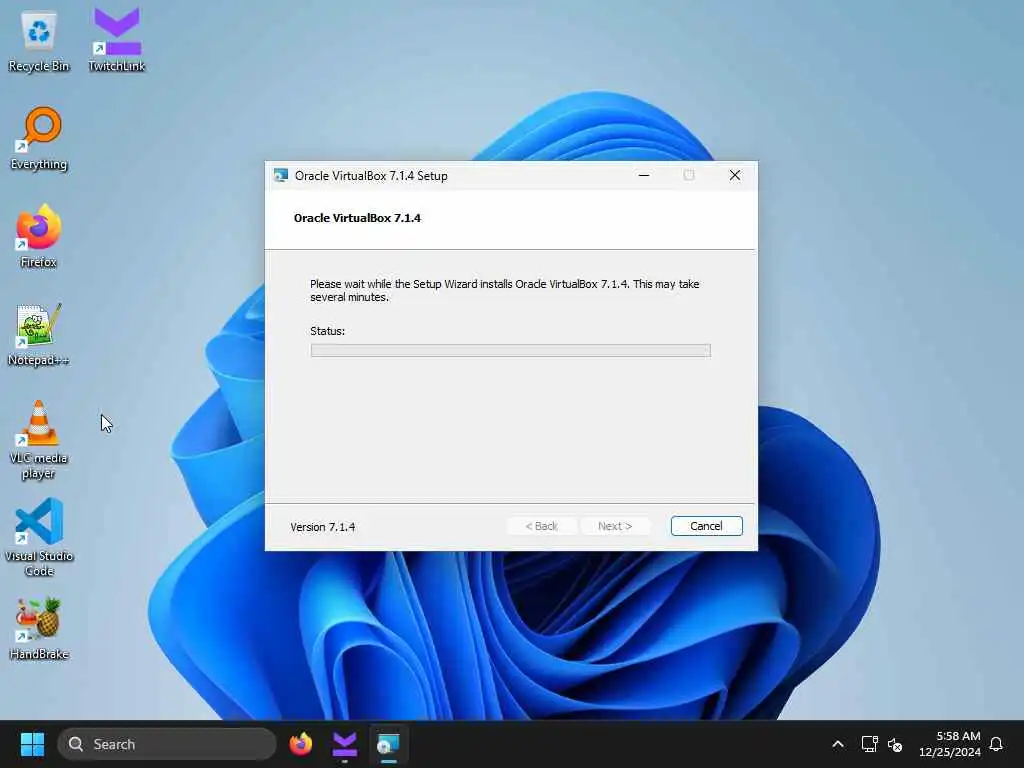Show hidden system tray icons

tap(838, 744)
